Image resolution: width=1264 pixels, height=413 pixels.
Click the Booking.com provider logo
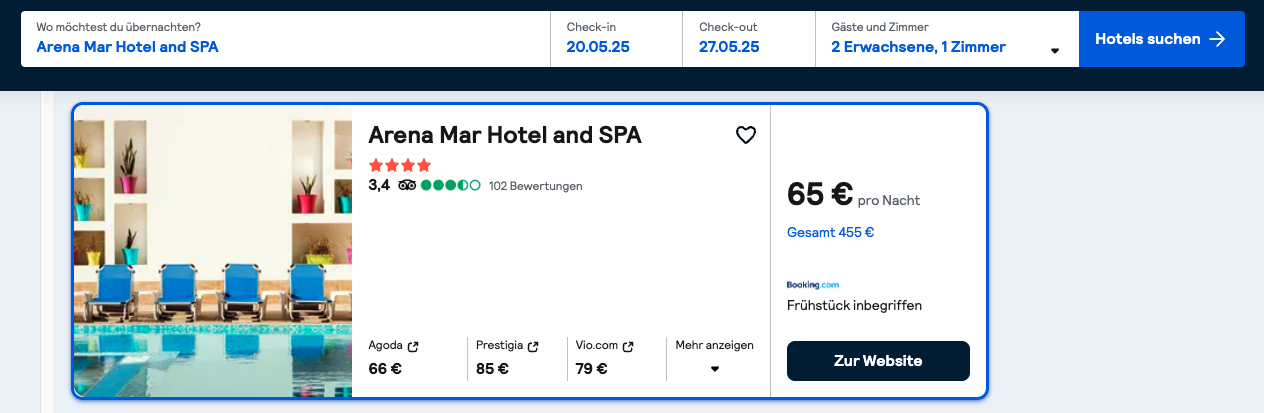[x=813, y=285]
